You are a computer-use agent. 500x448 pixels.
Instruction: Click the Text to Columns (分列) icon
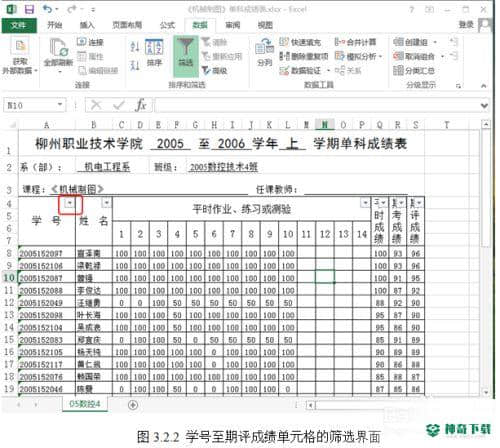coord(264,47)
